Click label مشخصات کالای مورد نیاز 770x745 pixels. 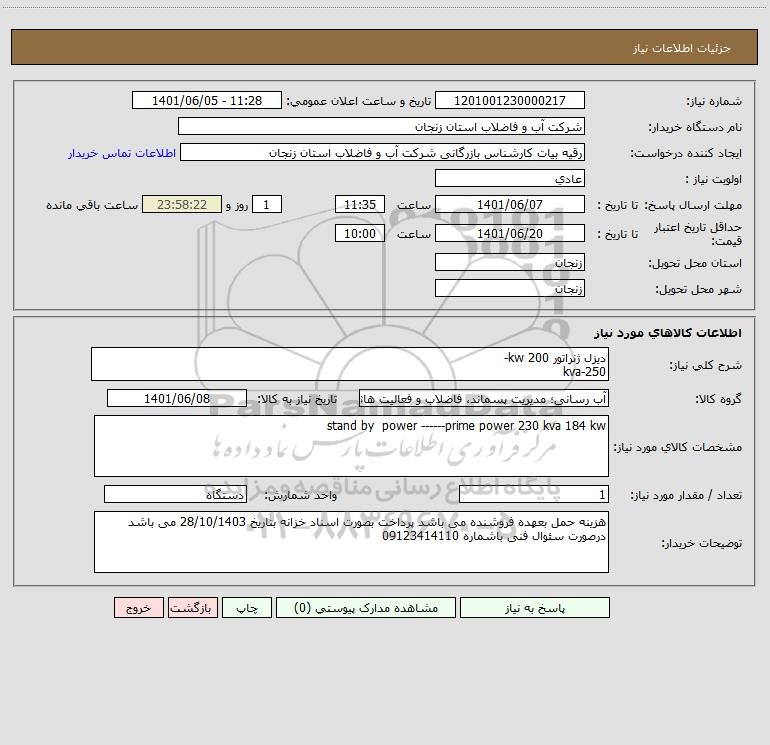(x=678, y=447)
